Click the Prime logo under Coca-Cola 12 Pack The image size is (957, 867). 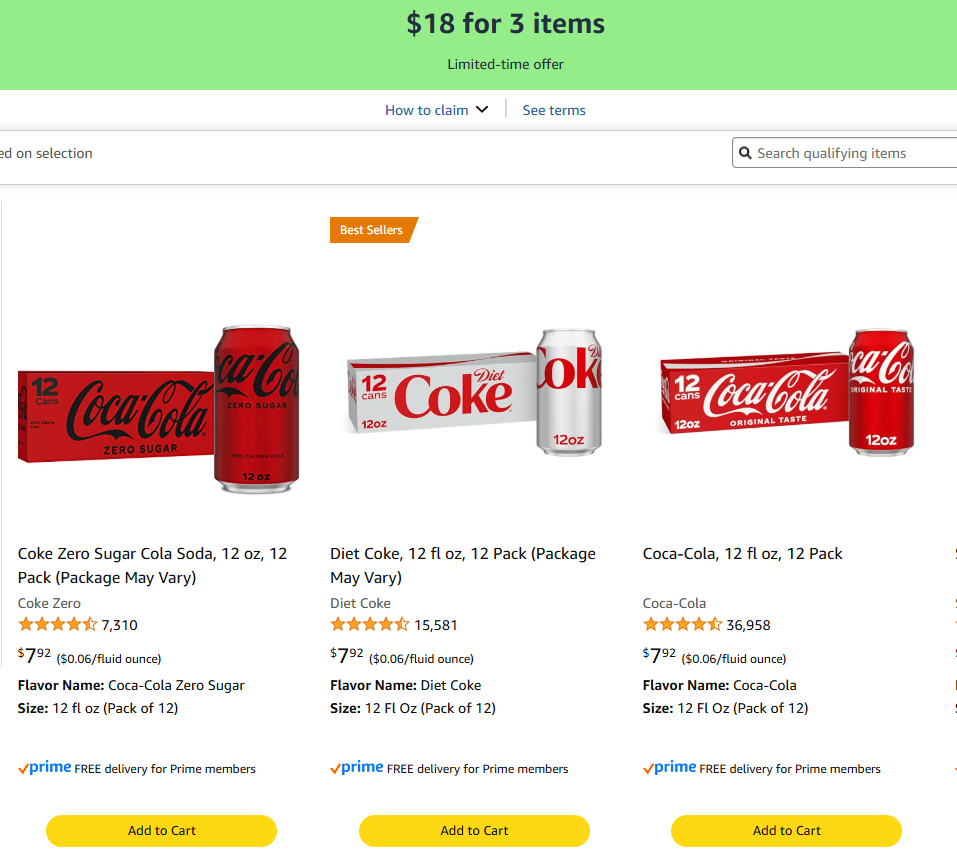point(668,768)
